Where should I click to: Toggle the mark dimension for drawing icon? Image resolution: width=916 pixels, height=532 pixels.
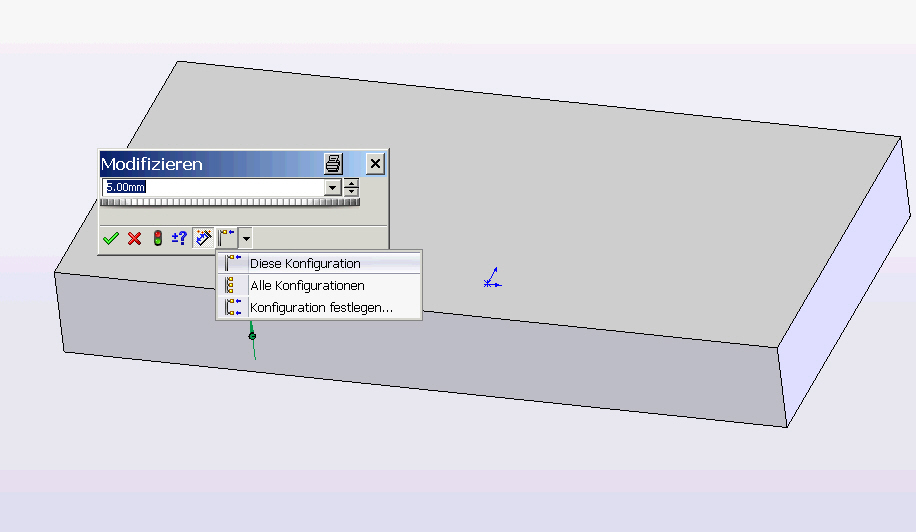(203, 238)
